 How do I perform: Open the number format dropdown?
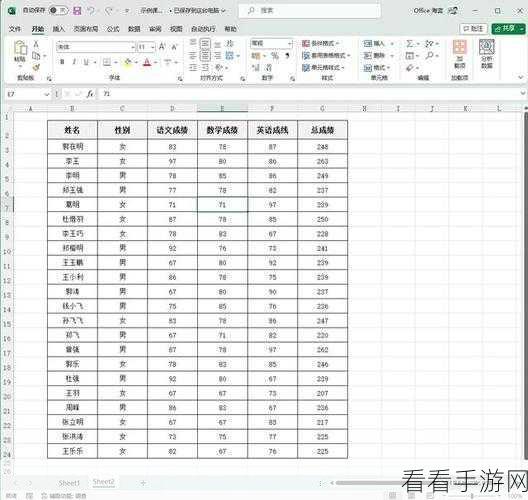(290, 43)
